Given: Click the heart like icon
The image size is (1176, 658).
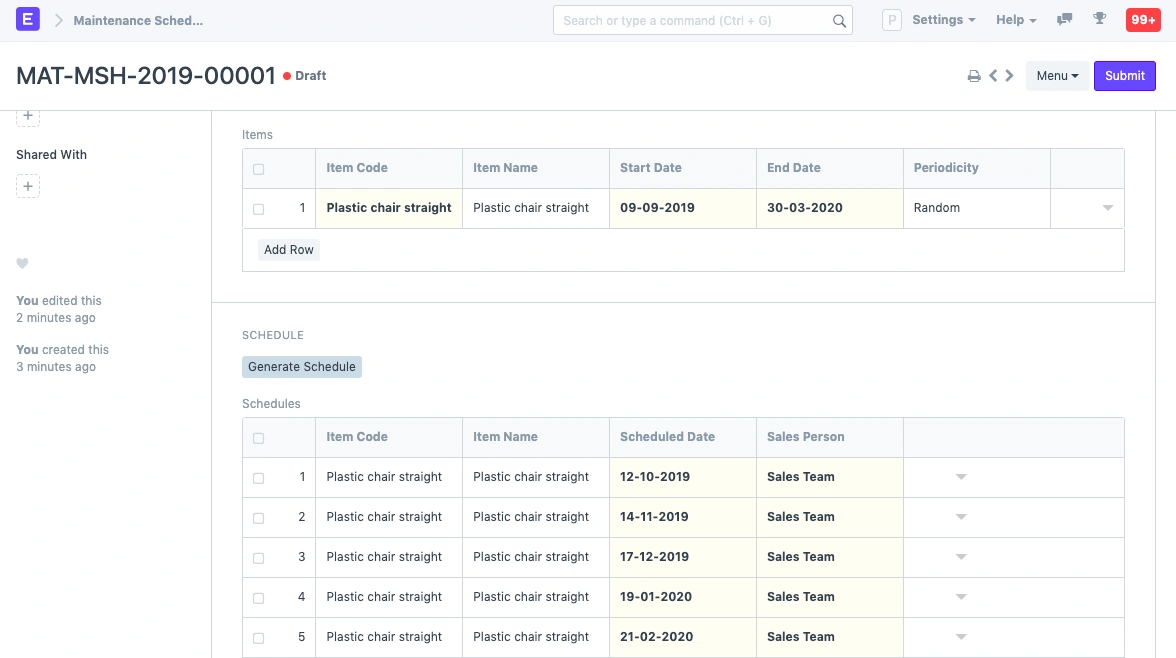Looking at the screenshot, I should (22, 264).
